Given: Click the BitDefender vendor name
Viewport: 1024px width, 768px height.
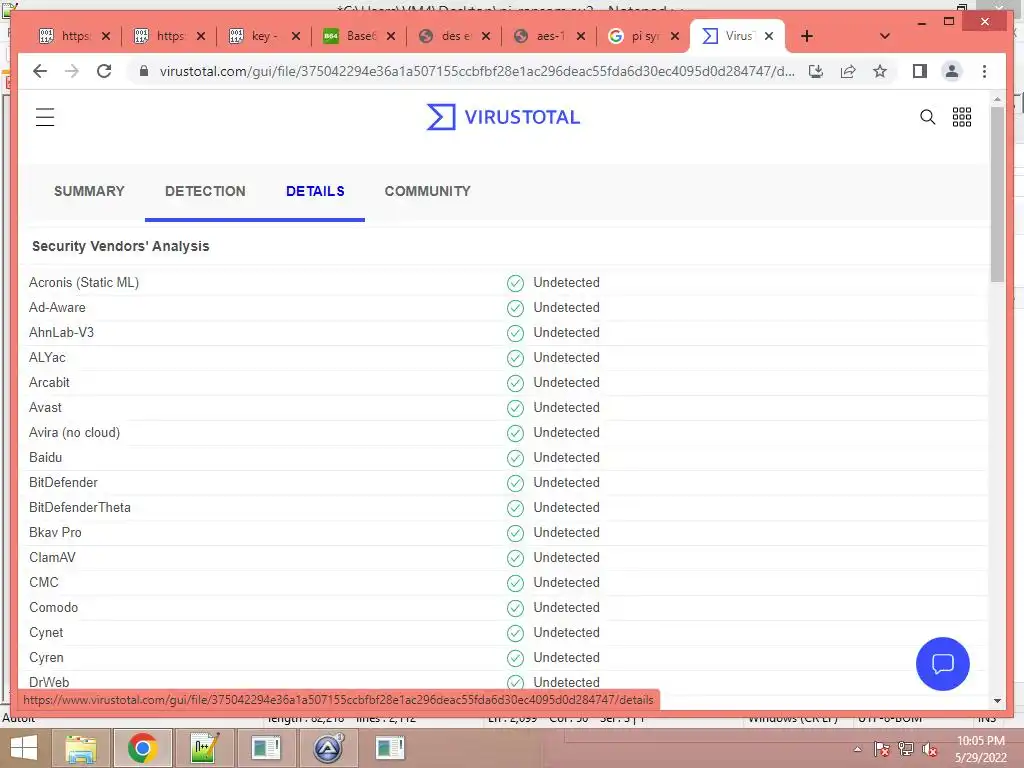Looking at the screenshot, I should (63, 483).
